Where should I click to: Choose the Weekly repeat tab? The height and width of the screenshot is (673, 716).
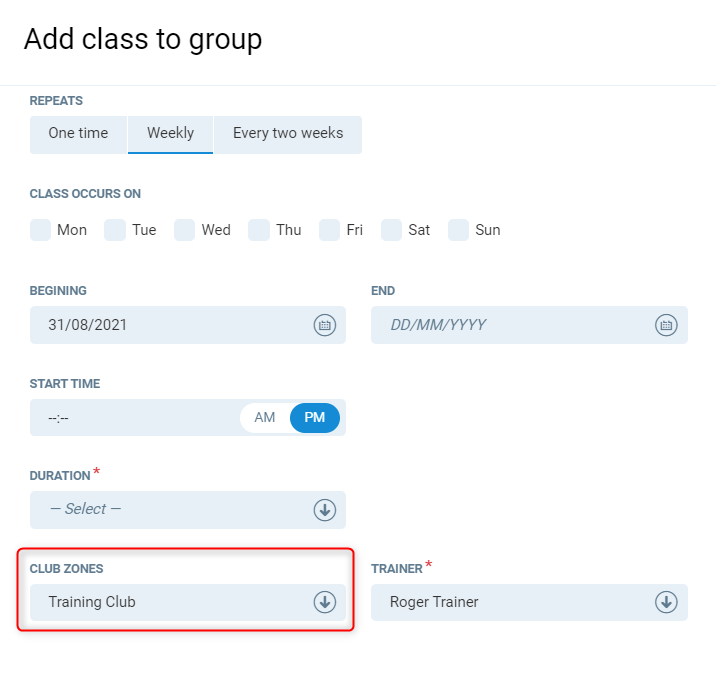pyautogui.click(x=170, y=134)
